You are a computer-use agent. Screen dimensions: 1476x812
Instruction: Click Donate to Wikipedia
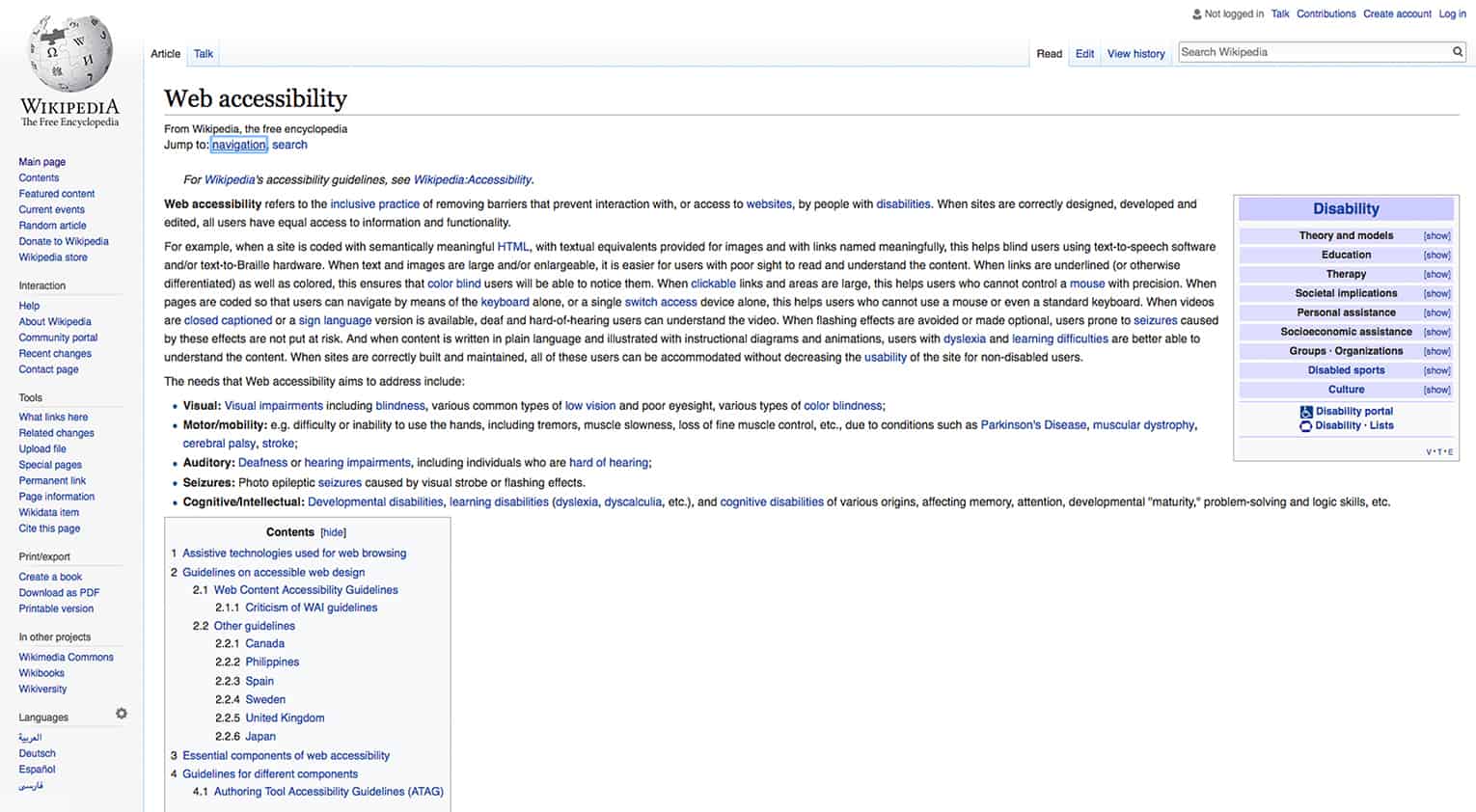64,241
